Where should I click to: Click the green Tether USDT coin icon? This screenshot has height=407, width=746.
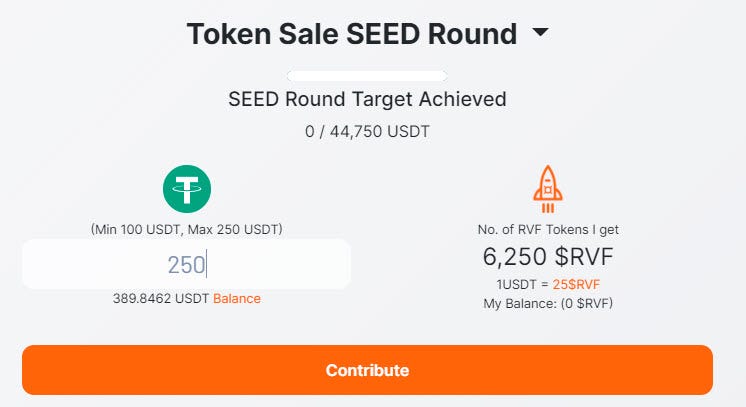coord(186,189)
